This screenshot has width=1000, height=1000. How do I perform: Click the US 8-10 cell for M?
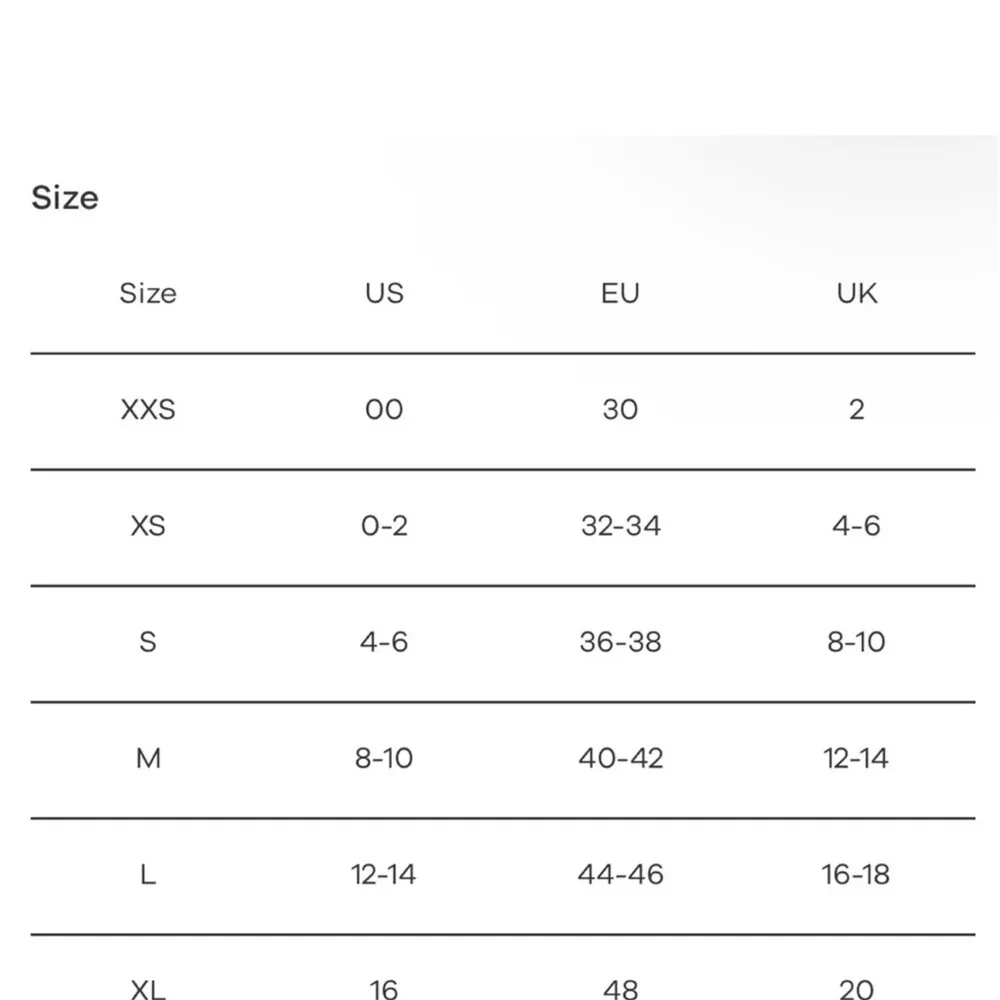click(384, 758)
